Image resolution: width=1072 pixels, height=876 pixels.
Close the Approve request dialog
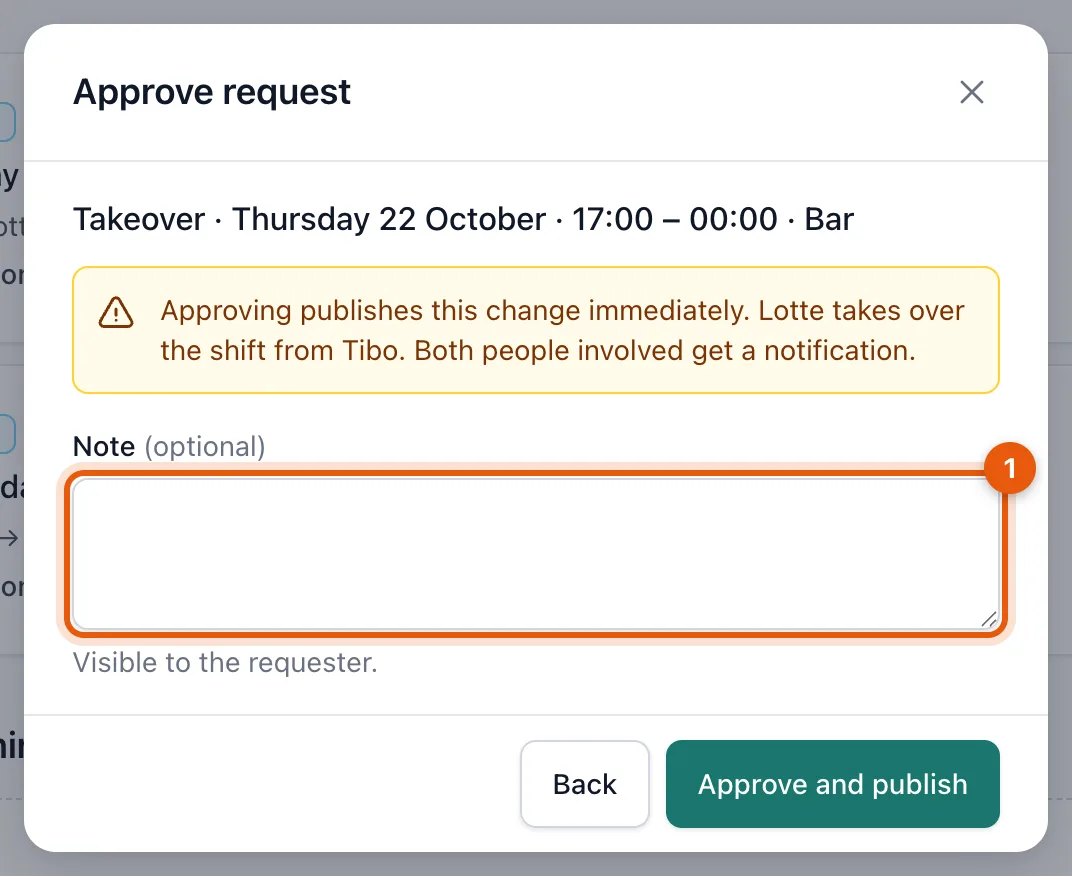[972, 92]
